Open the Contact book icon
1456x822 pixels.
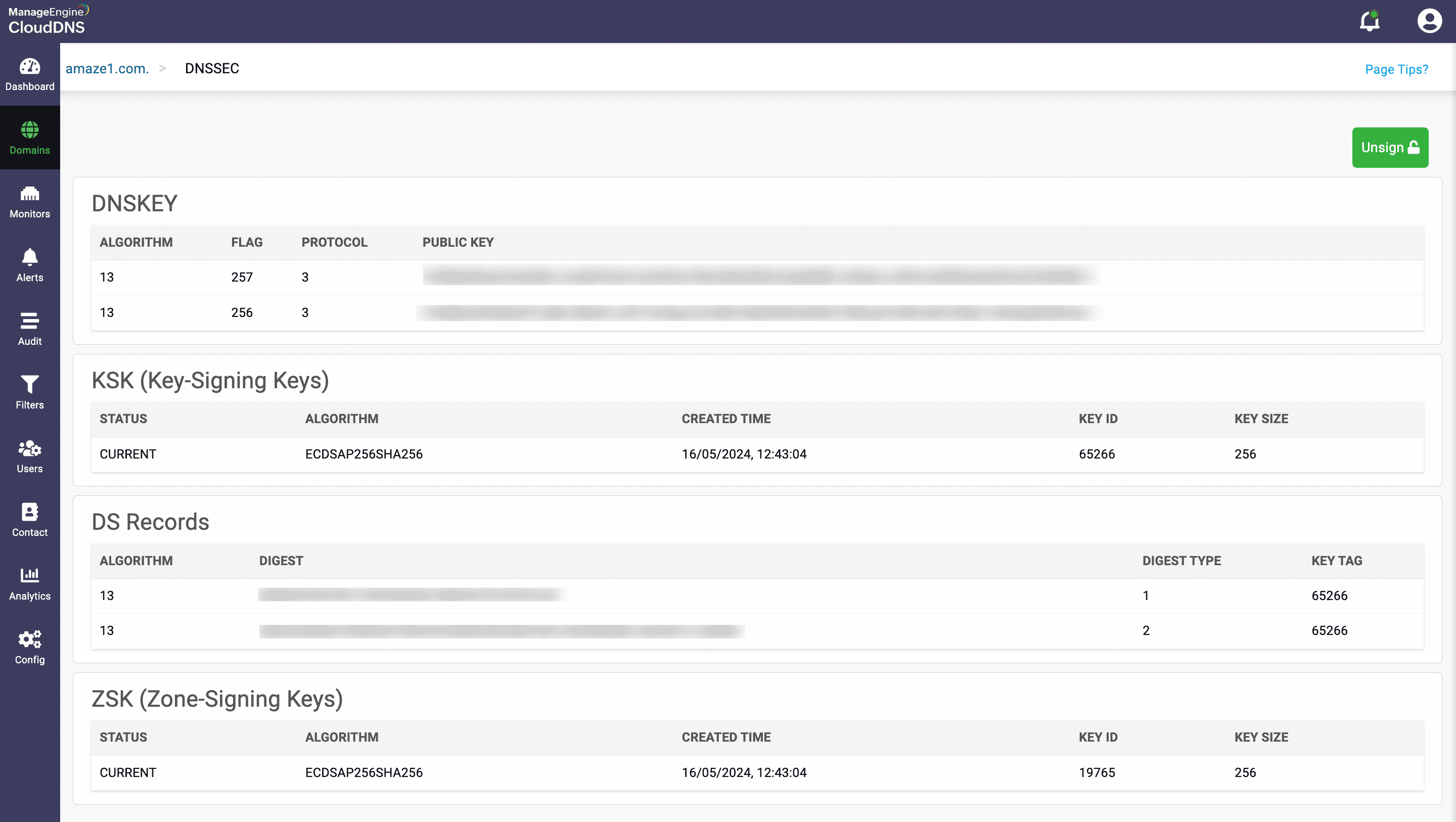click(29, 512)
